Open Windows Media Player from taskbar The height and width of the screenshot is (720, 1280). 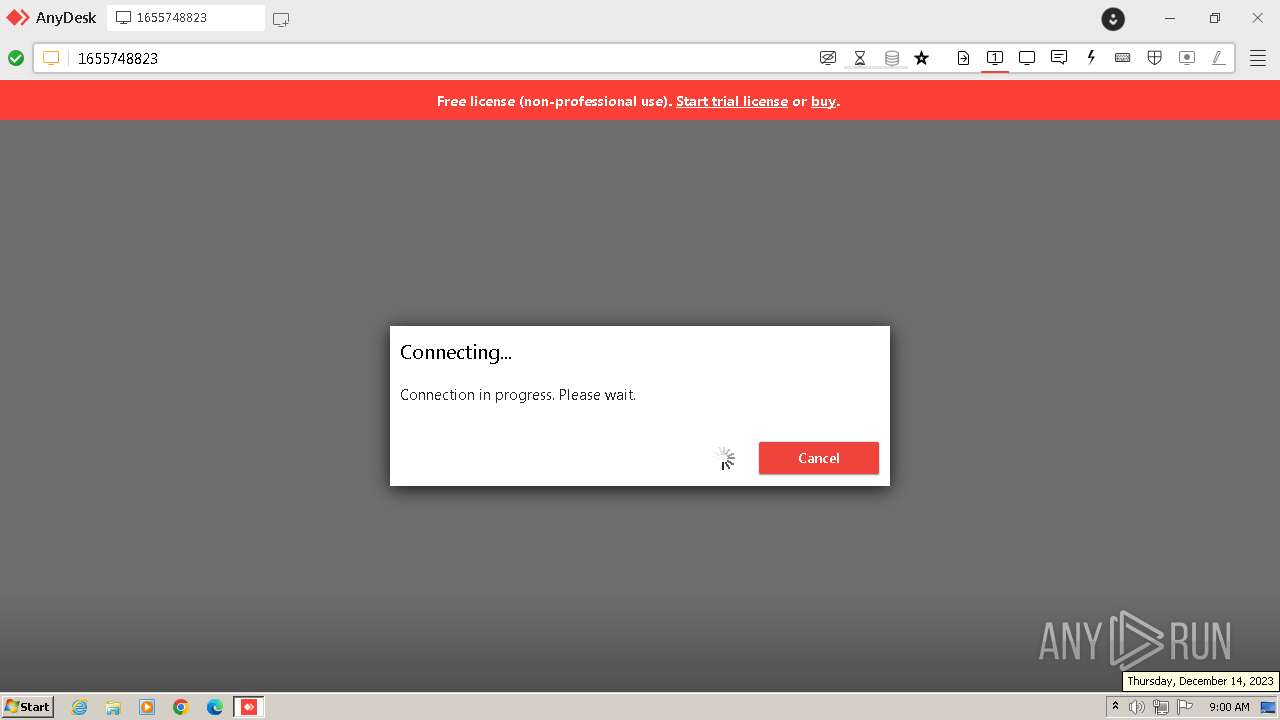147,707
